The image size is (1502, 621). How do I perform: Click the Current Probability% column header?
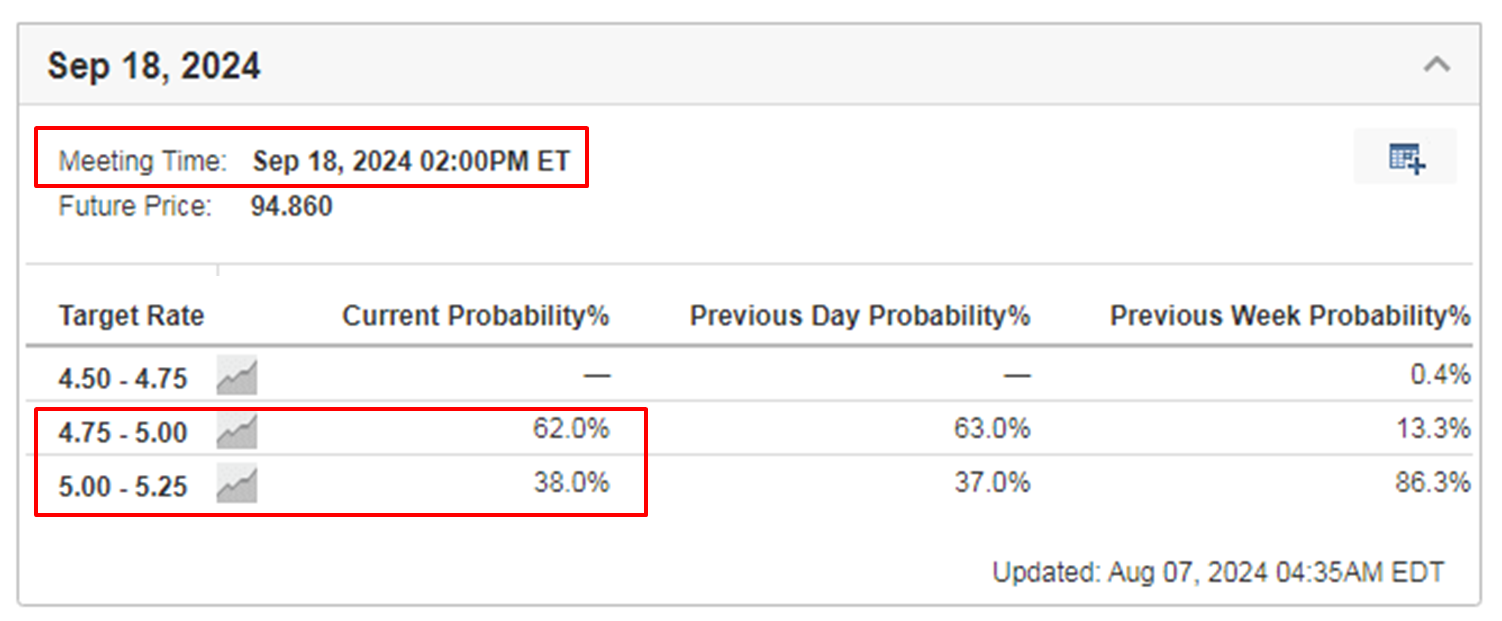click(476, 316)
